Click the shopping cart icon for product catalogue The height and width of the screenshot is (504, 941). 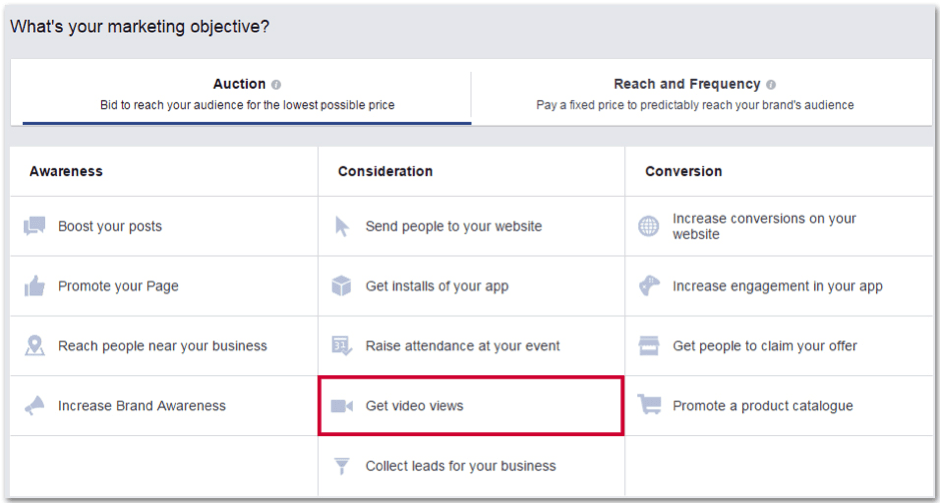pos(649,405)
